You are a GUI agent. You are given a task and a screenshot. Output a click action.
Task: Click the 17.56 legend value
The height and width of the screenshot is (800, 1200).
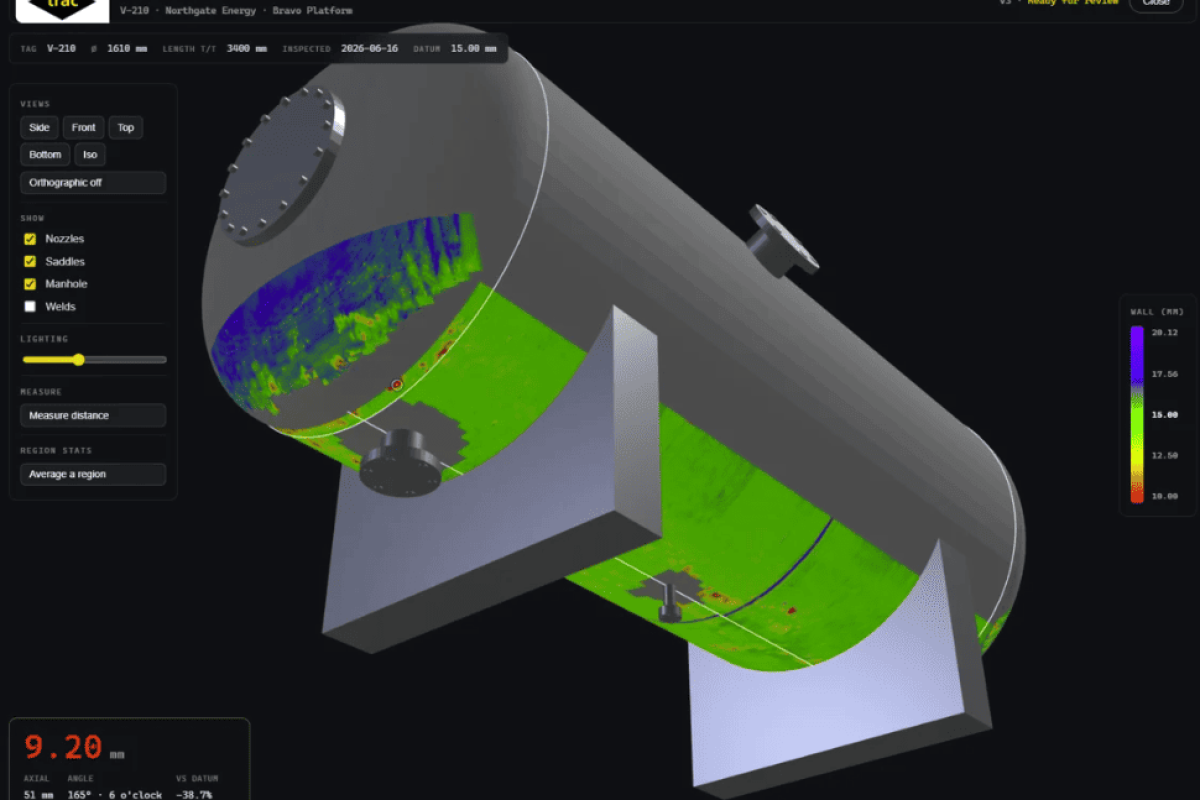point(1165,373)
